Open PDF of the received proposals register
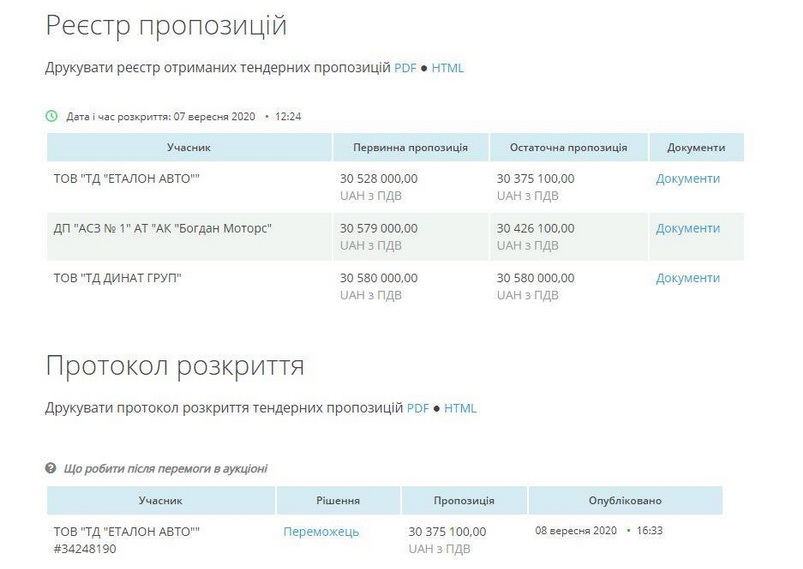This screenshot has width=803, height=569. point(403,68)
